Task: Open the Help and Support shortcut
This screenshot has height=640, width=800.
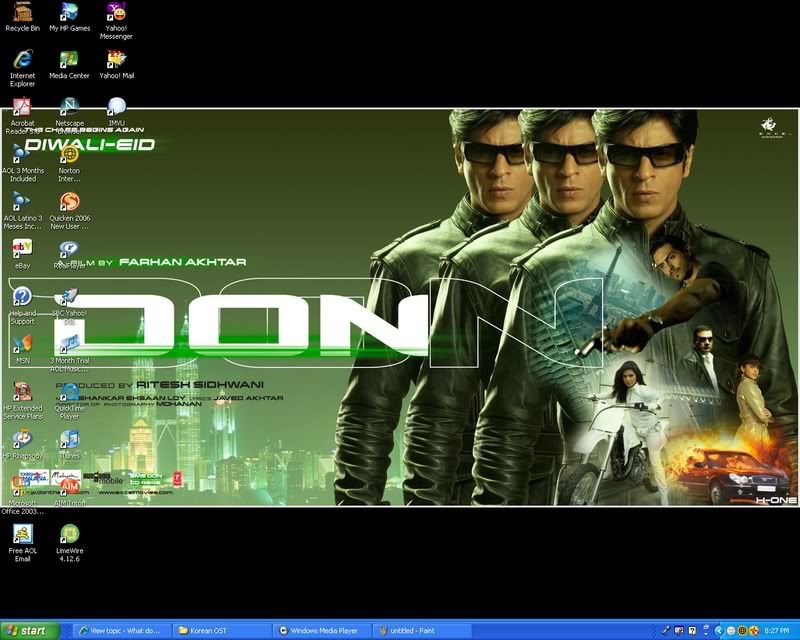Action: tap(22, 297)
